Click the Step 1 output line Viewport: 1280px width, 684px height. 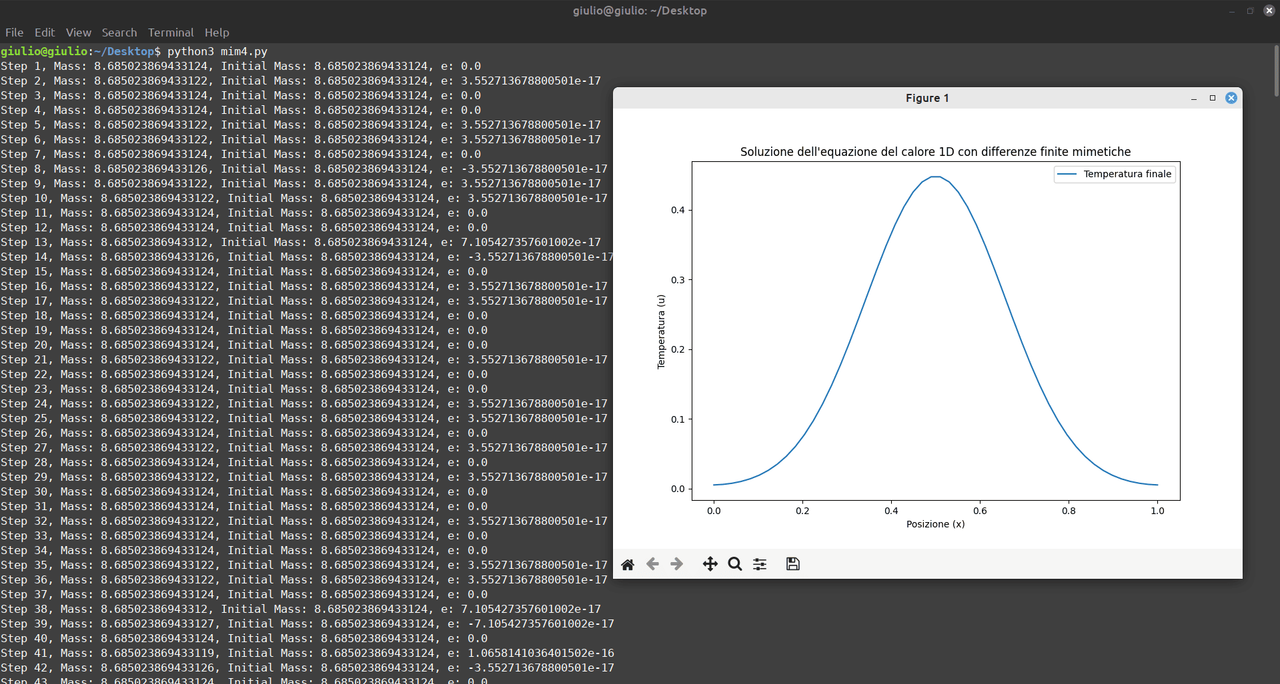(x=240, y=66)
